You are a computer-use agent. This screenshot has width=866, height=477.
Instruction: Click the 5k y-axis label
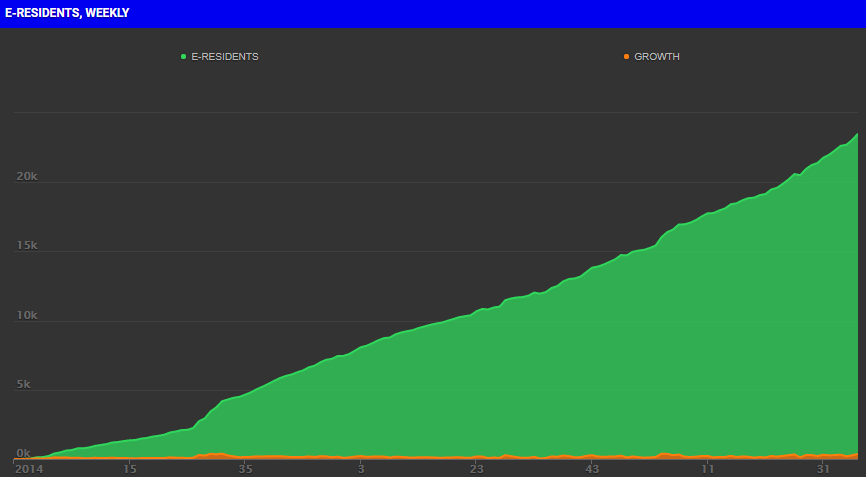click(24, 384)
